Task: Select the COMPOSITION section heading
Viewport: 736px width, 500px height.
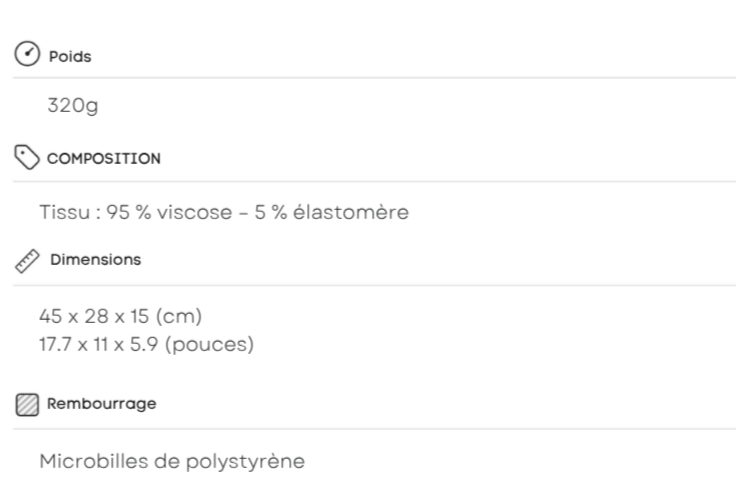Action: (x=104, y=159)
